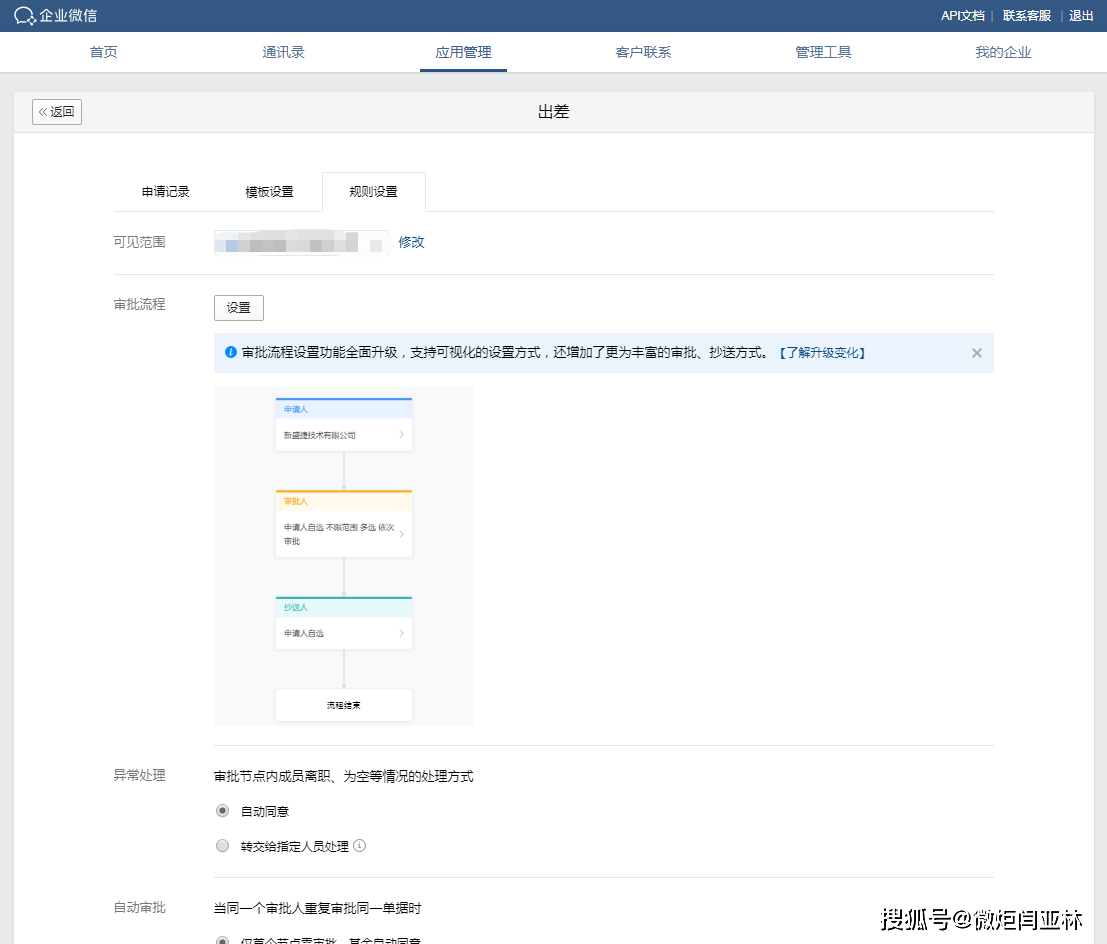Click the 申请人 node header in flowchart

[x=344, y=409]
